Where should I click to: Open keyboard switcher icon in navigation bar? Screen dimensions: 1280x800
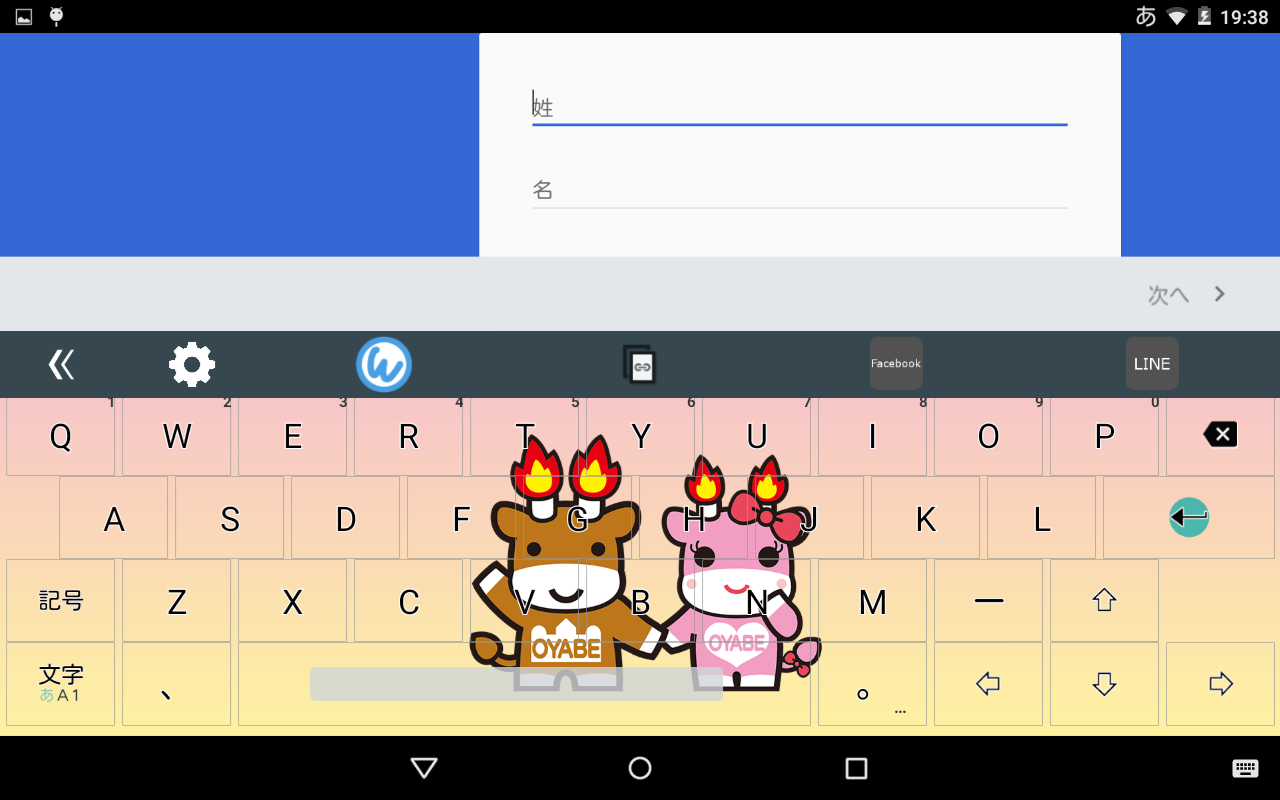tap(1245, 768)
